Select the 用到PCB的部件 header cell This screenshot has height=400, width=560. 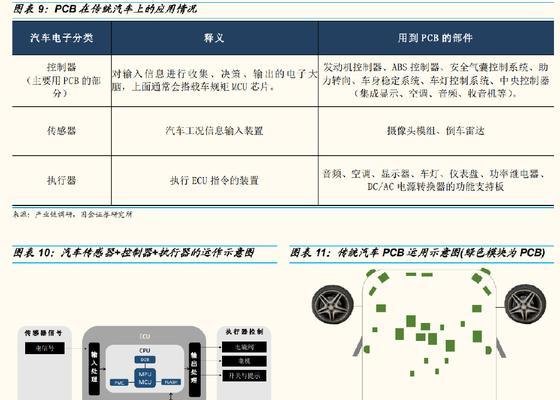click(x=436, y=38)
